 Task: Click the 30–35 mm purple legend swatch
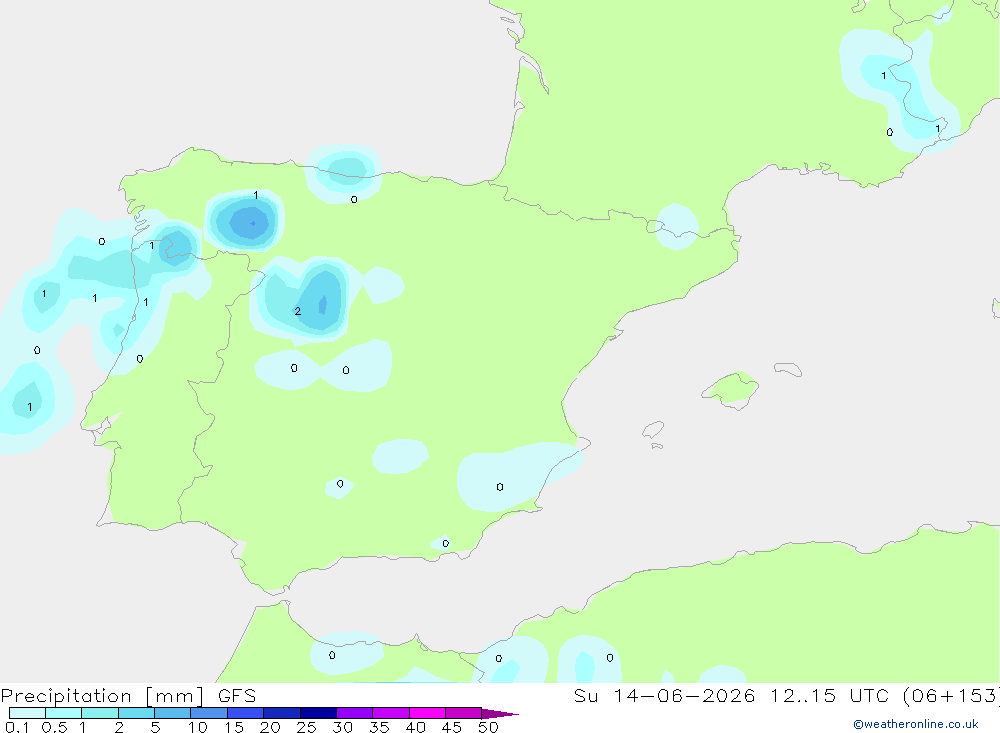point(354,713)
